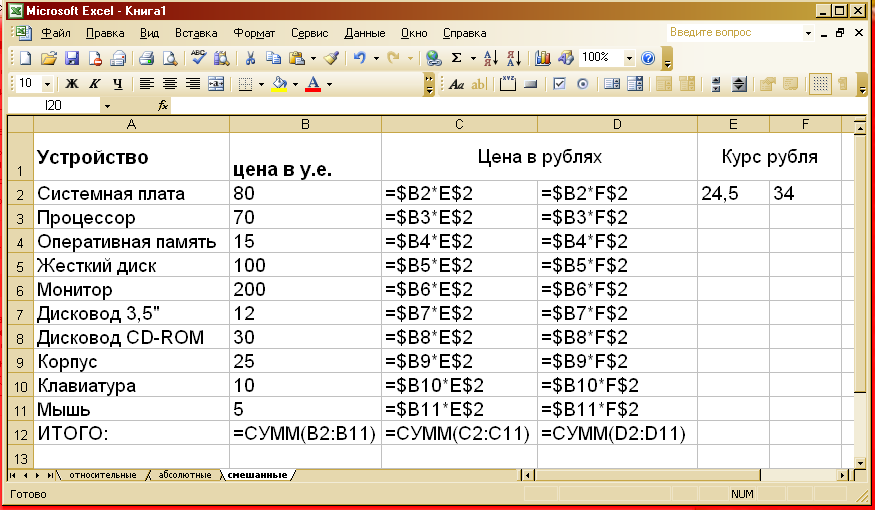Screen dimensions: 875x510
Task: Create a new workbook with New icon
Action: 26,57
